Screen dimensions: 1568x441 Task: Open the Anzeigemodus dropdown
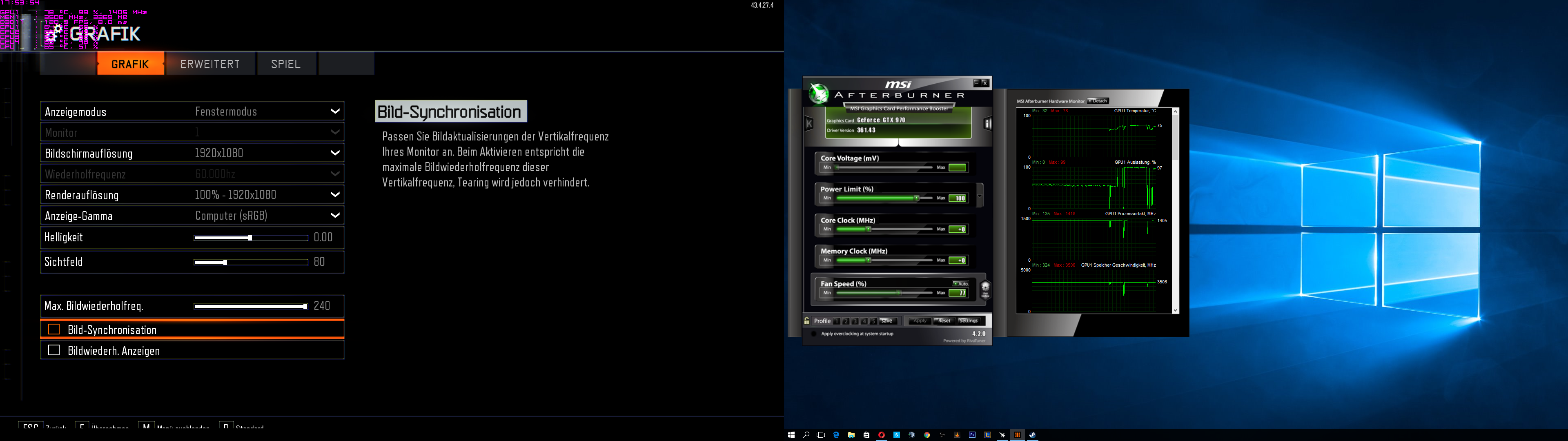(335, 111)
